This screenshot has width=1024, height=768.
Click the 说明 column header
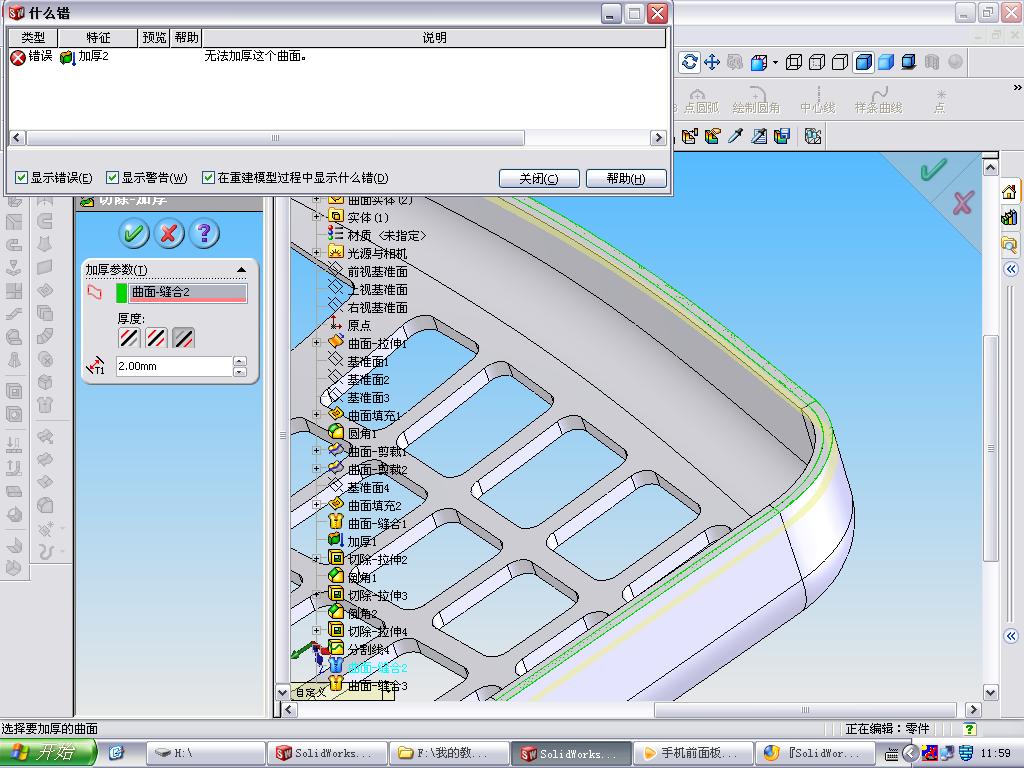pyautogui.click(x=434, y=38)
